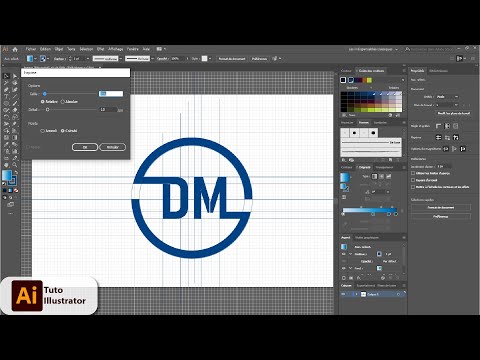Click the gradient color bar in Dégradé panel
Viewport: 480px width, 360px height.
(x=369, y=210)
